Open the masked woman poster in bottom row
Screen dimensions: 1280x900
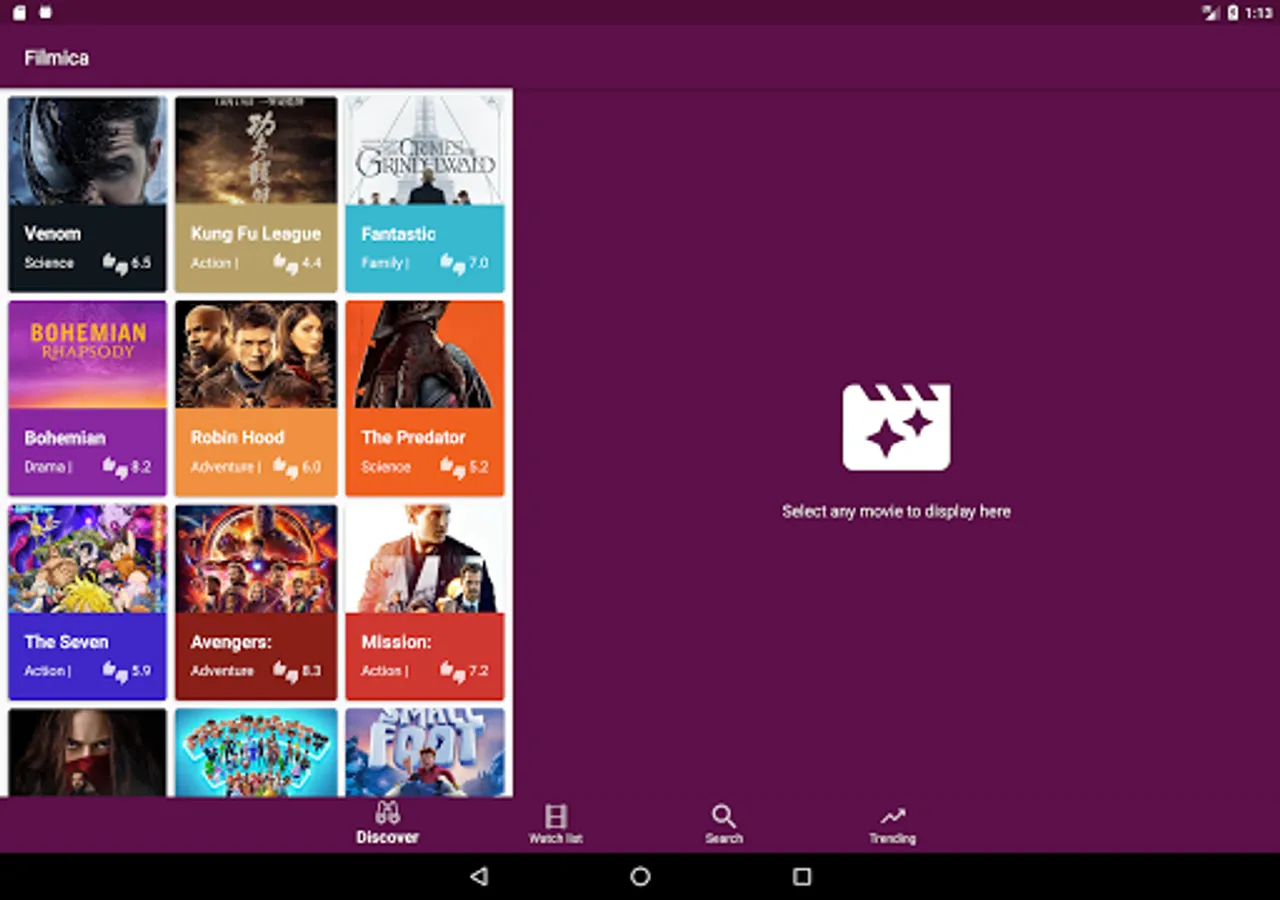tap(88, 753)
